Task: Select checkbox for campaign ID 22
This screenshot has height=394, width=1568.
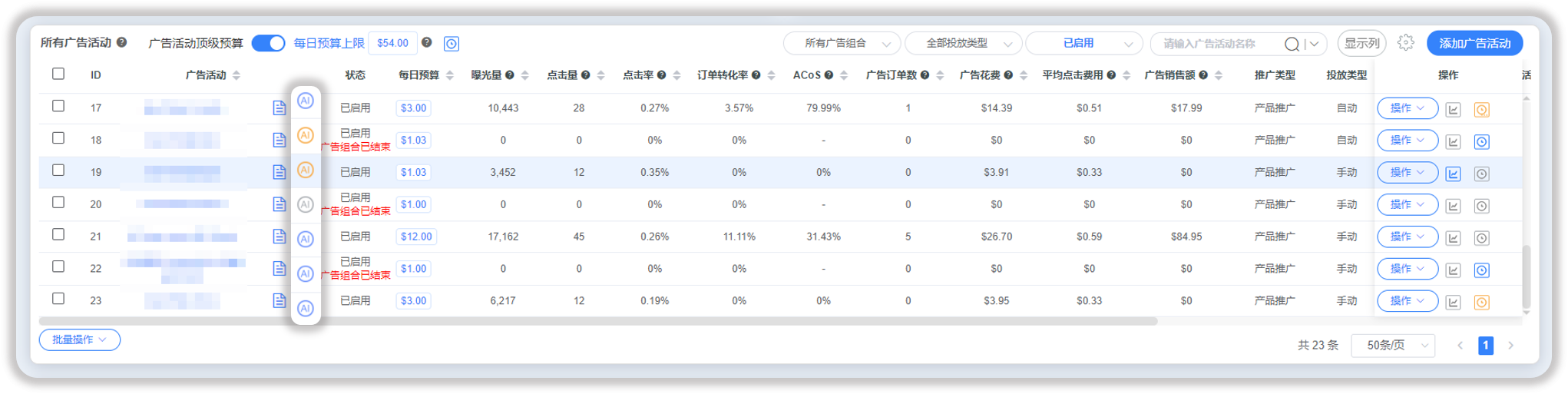Action: point(58,267)
